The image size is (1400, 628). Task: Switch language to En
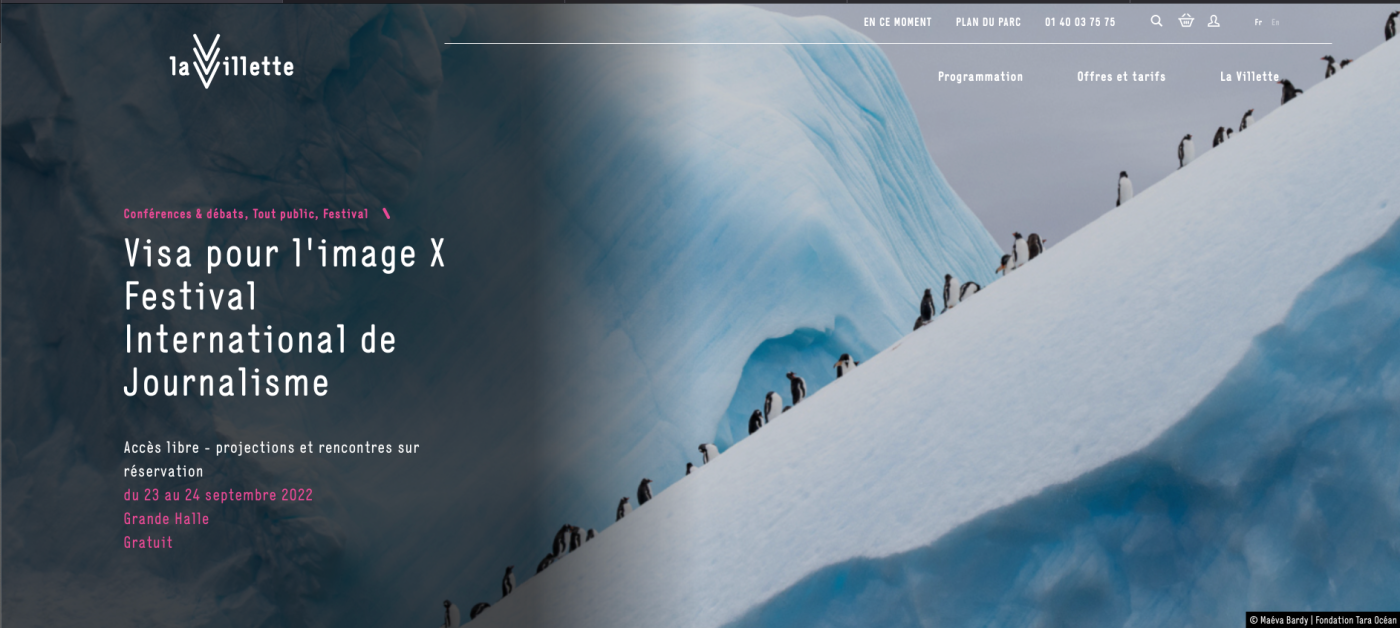click(1275, 22)
